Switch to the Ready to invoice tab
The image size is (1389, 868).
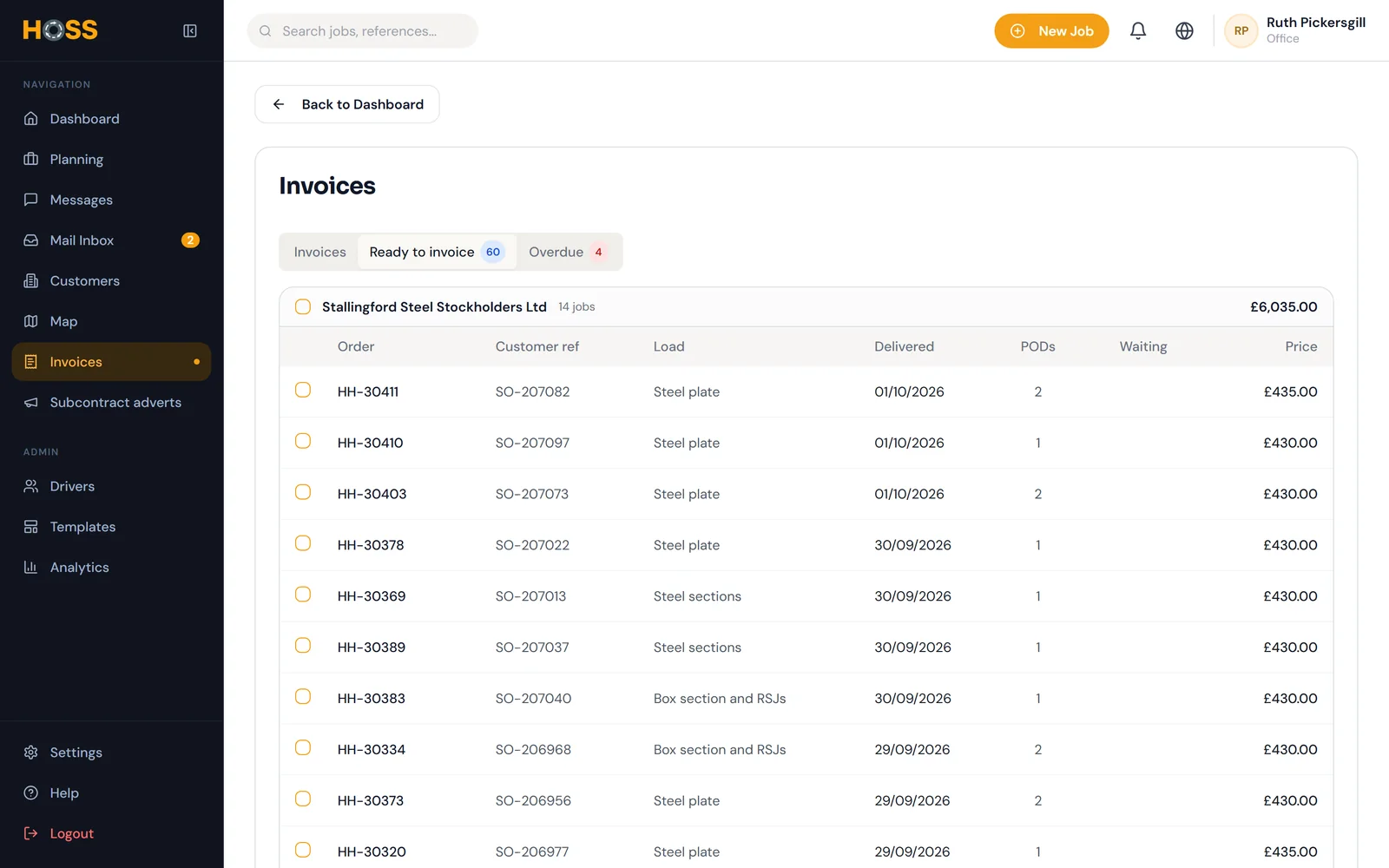click(437, 252)
